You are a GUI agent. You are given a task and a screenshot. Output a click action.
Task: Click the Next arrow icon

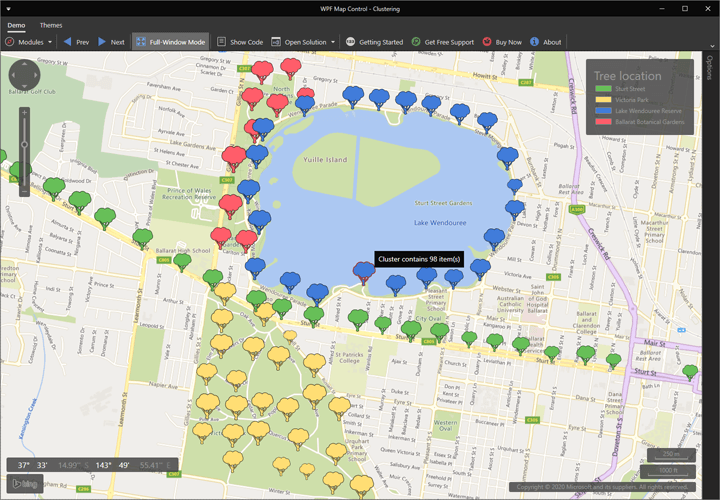(103, 42)
